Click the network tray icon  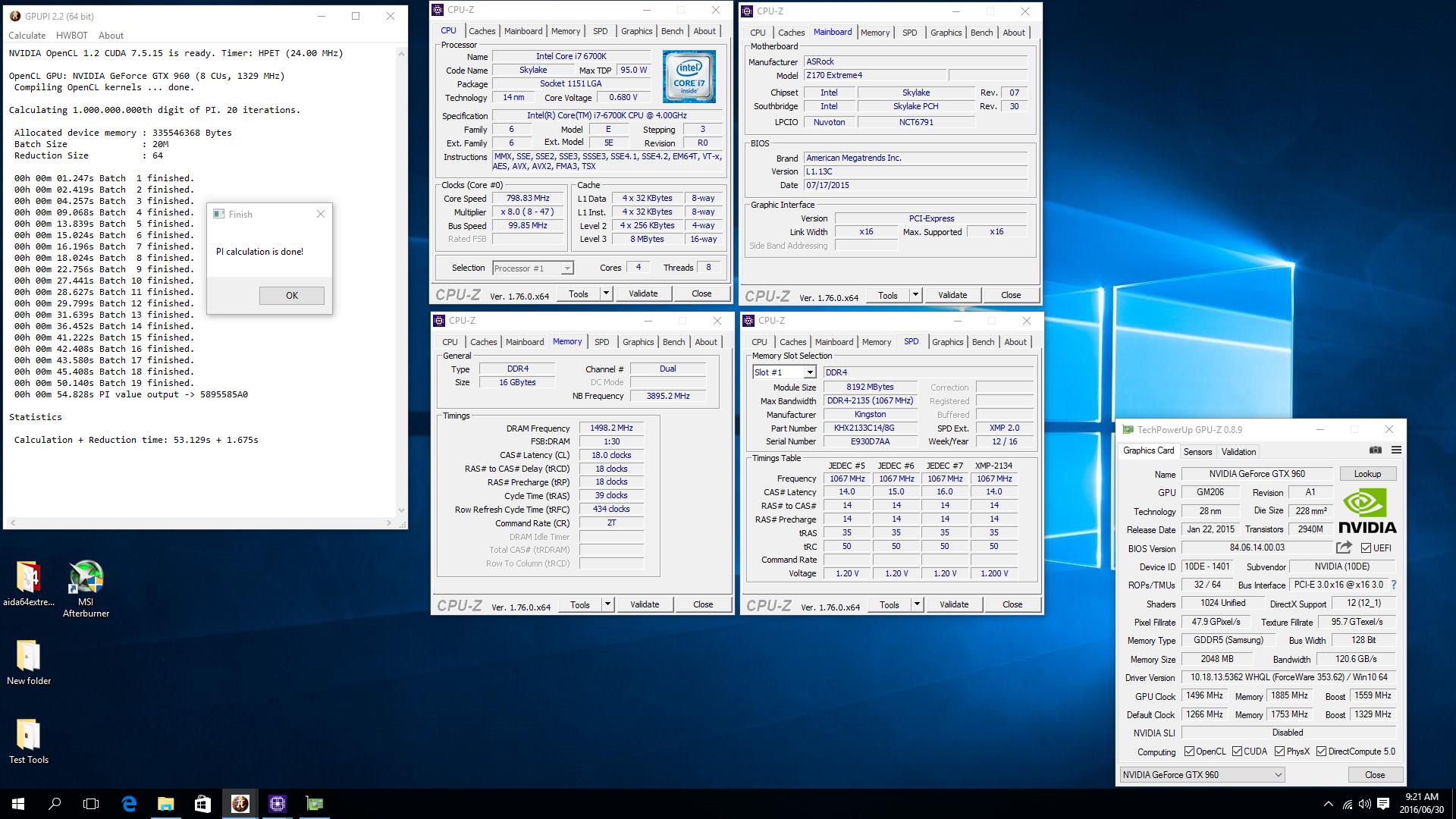click(x=1347, y=804)
